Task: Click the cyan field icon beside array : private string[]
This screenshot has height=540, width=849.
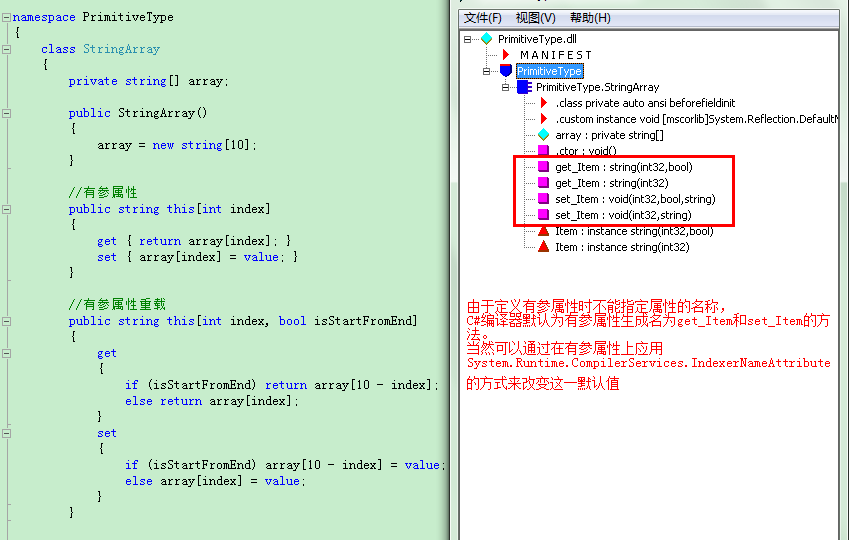Action: click(x=544, y=135)
